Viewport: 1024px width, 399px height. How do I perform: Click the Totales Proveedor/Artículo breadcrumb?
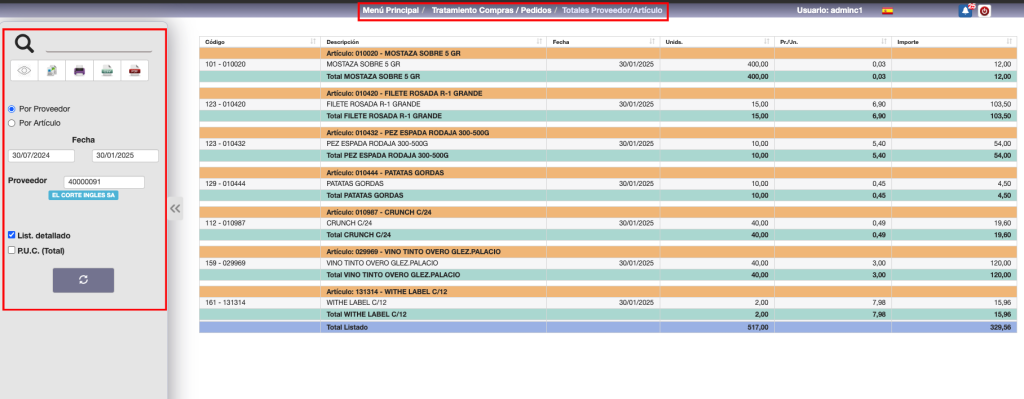point(612,10)
